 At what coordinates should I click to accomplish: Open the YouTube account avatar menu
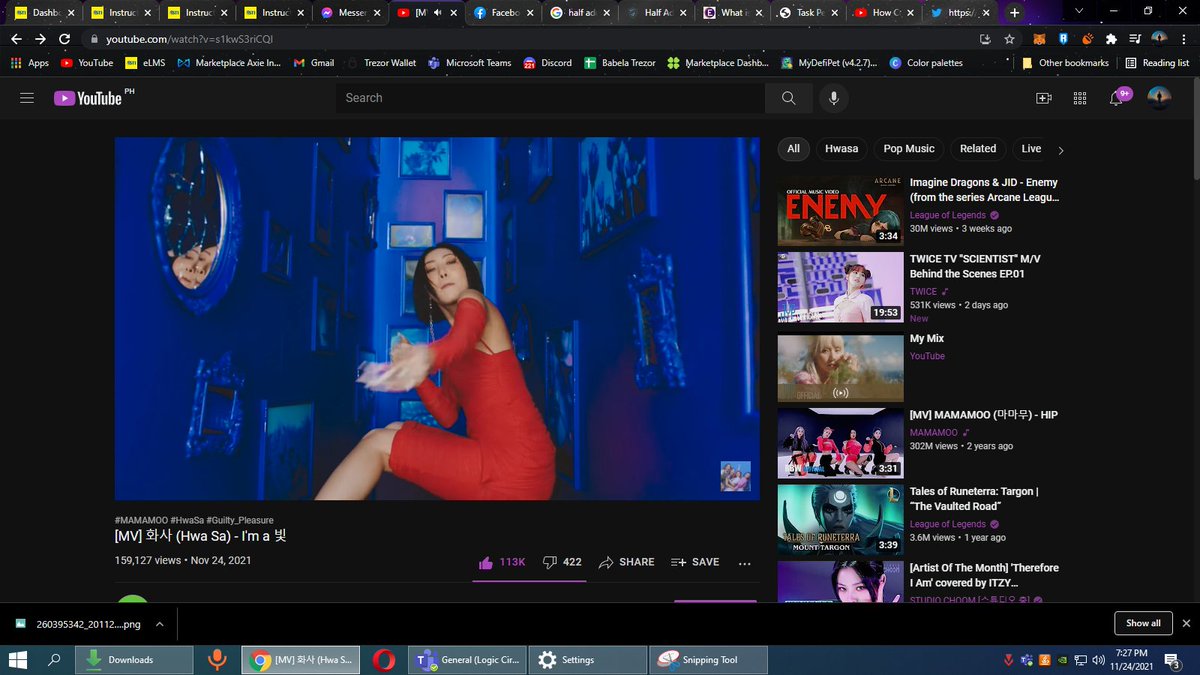pyautogui.click(x=1159, y=98)
